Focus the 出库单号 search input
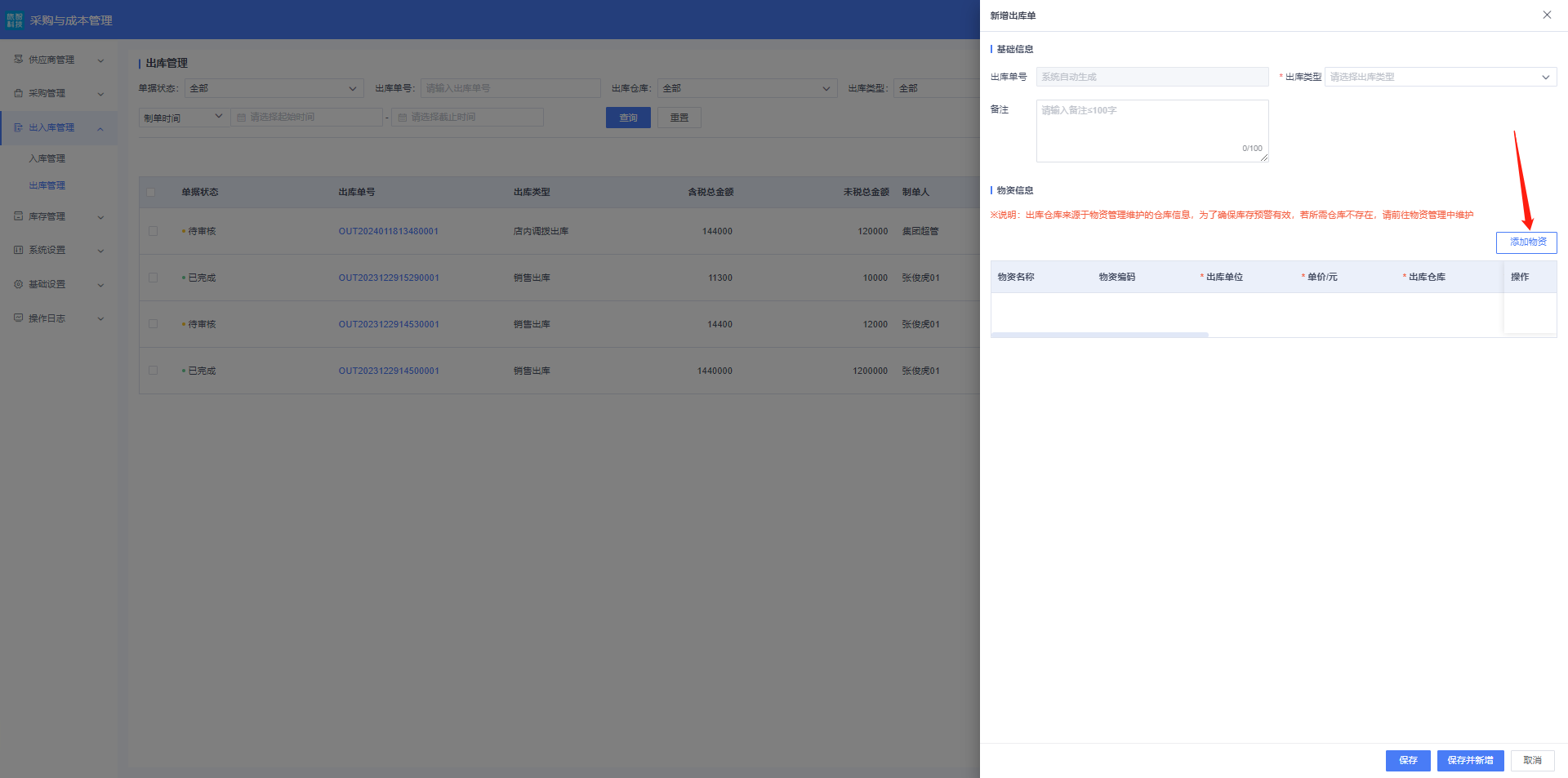 point(510,88)
